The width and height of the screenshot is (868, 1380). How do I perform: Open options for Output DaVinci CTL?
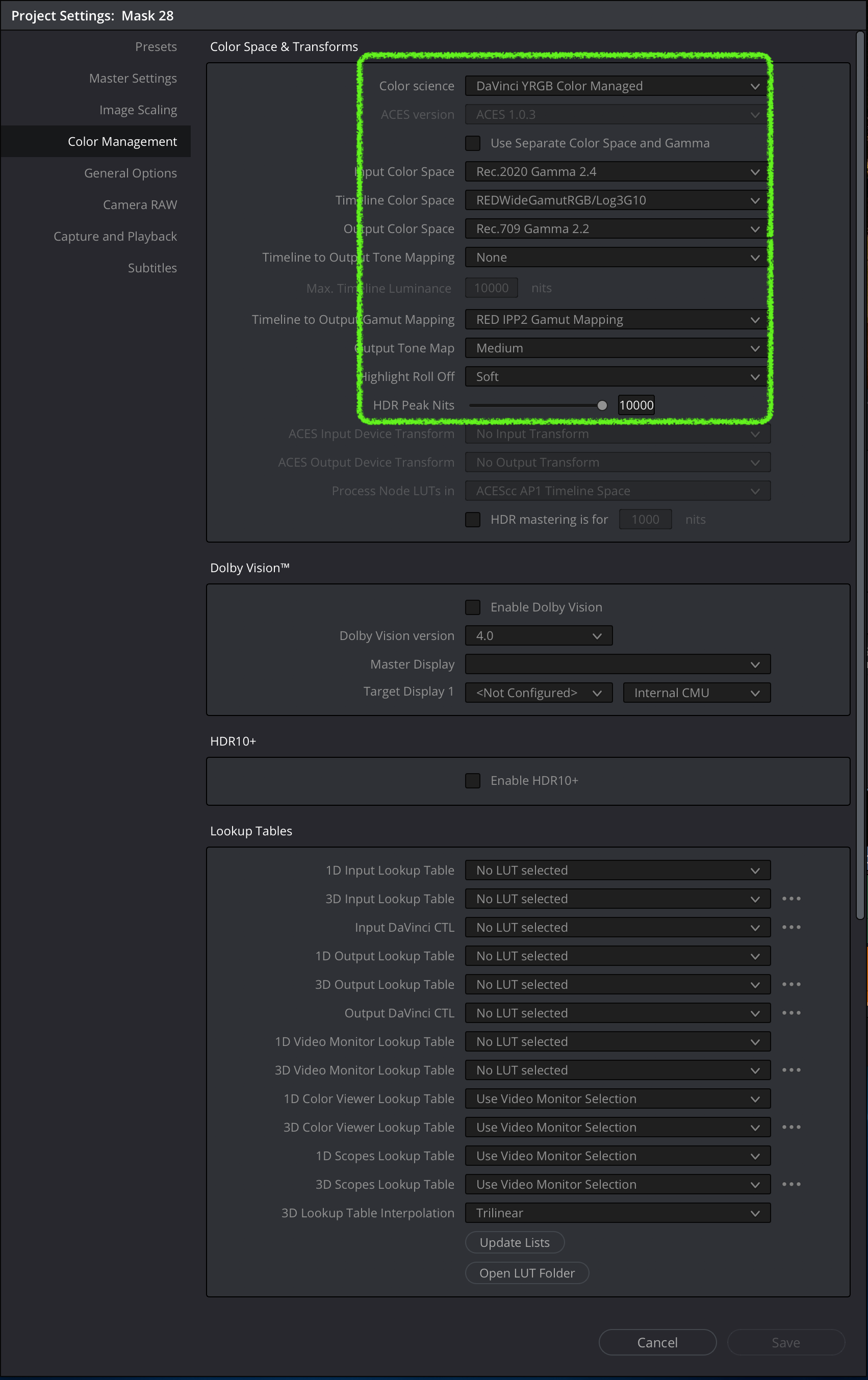791,1013
